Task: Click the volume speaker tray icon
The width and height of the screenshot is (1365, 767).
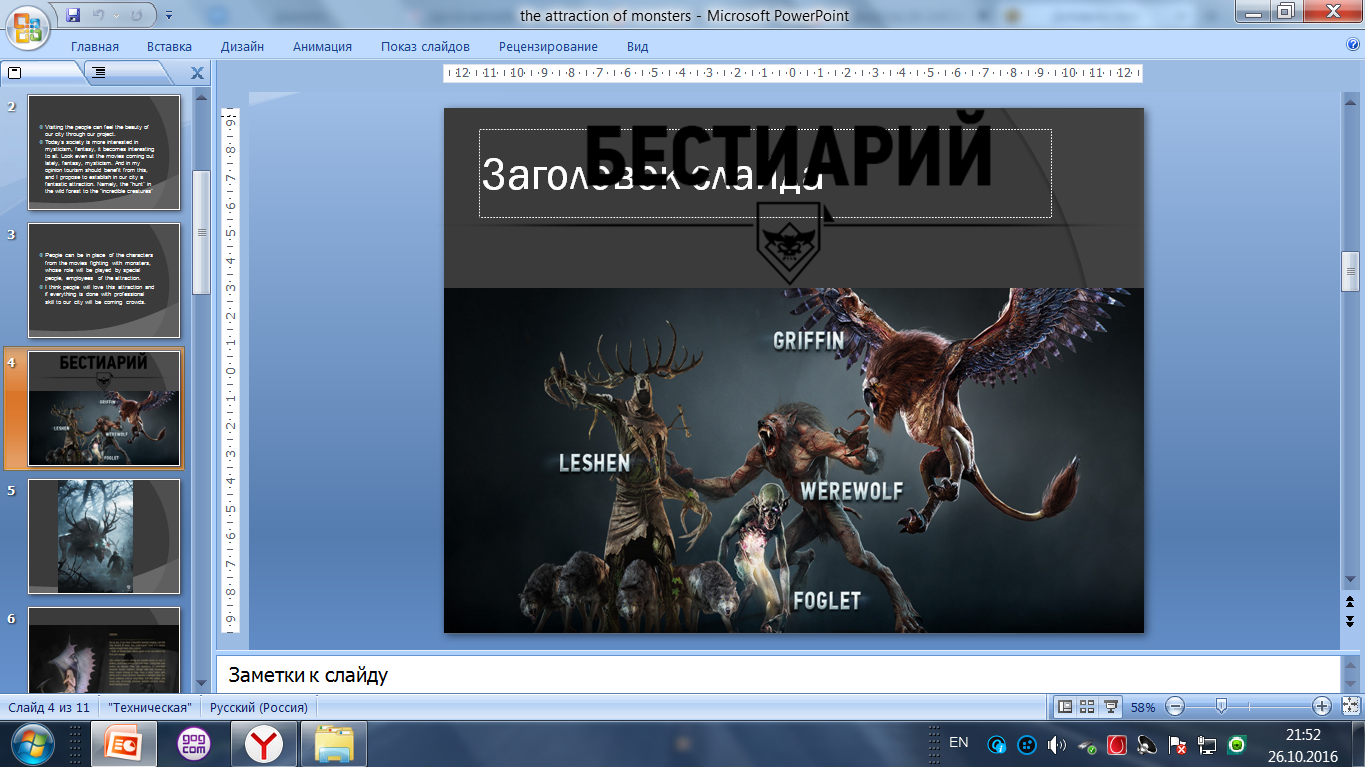Action: coord(1057,745)
